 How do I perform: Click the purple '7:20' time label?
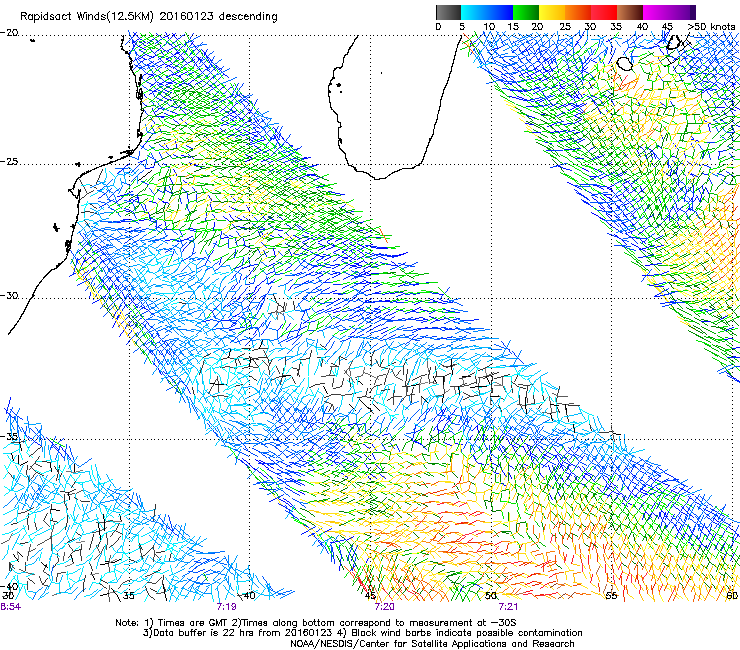click(x=385, y=607)
